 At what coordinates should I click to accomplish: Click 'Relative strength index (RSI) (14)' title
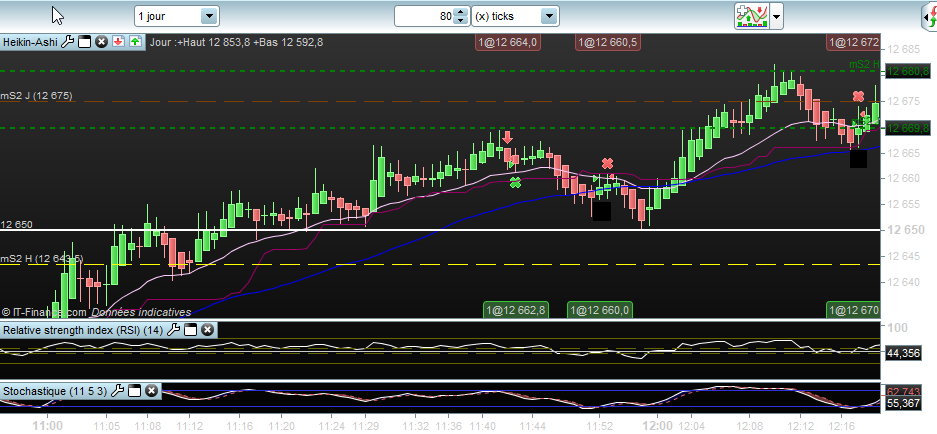[83, 329]
